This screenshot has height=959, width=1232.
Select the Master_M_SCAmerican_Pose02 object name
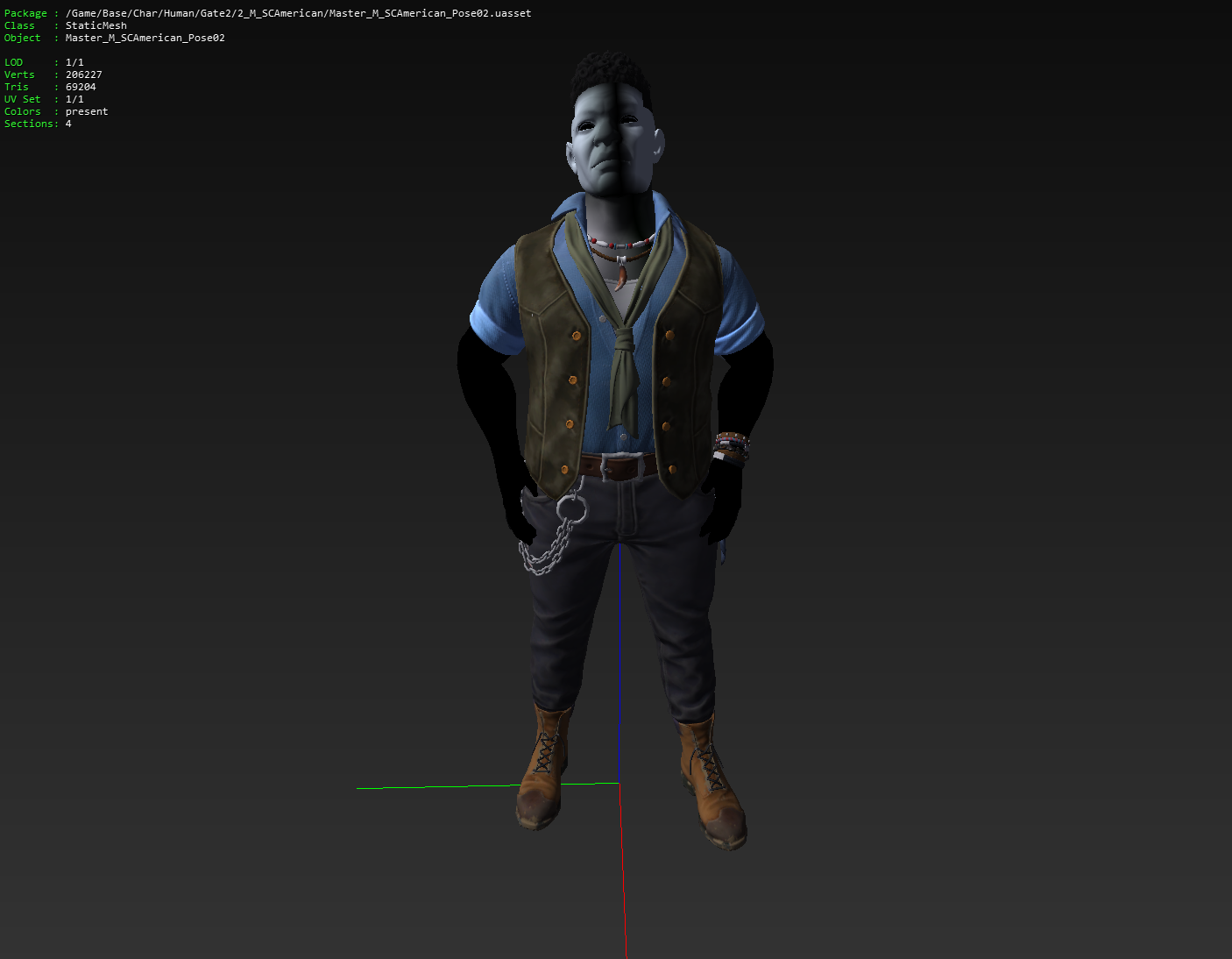coord(145,38)
